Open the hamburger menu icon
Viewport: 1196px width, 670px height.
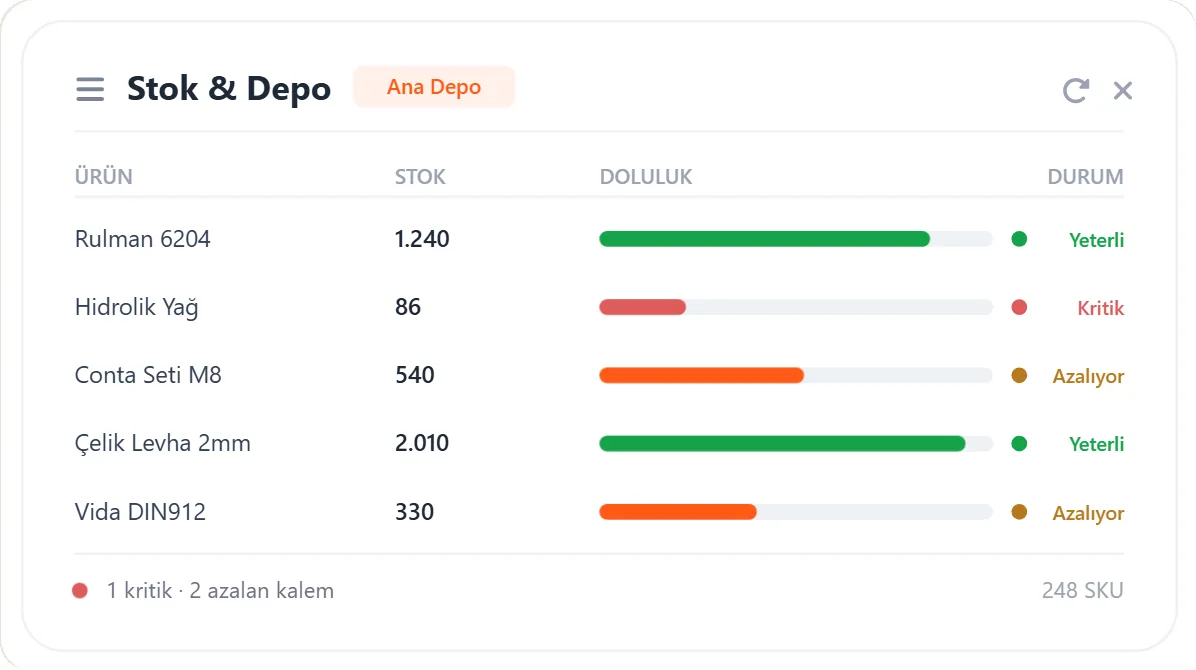point(90,89)
